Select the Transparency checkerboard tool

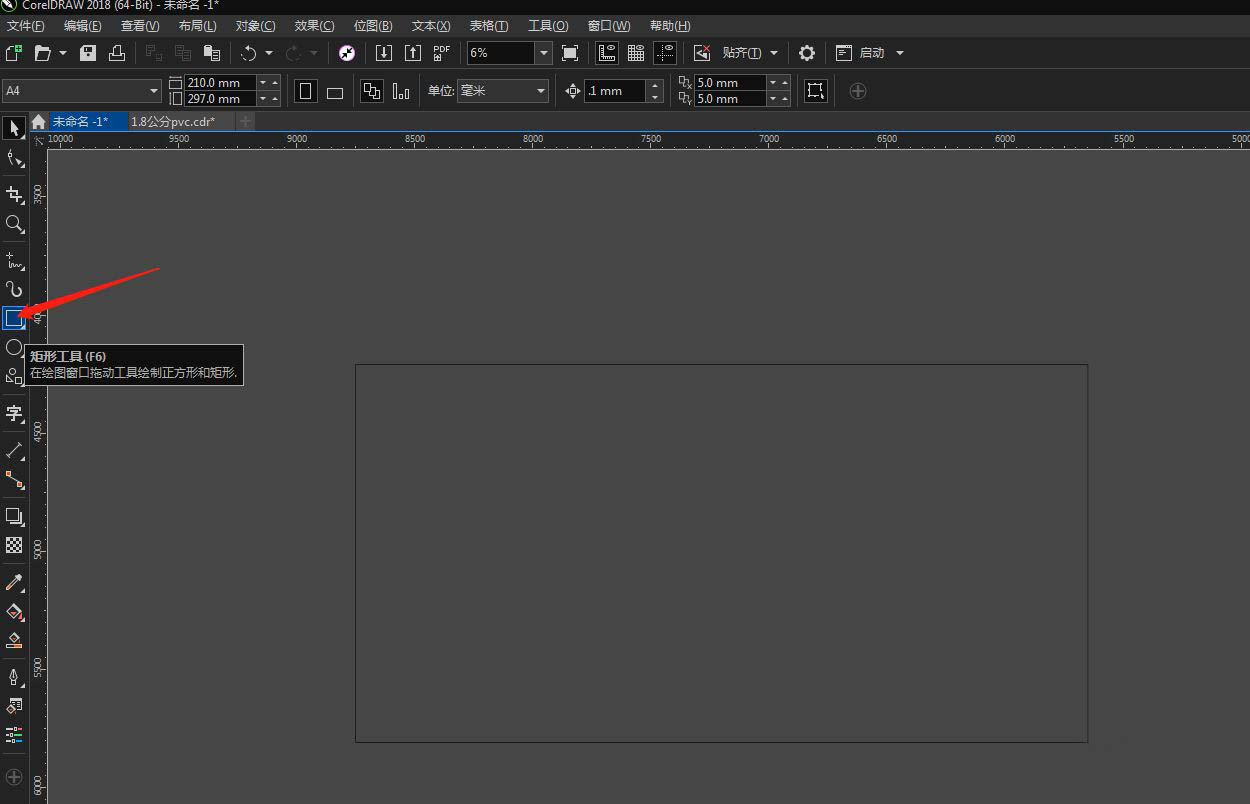click(14, 545)
